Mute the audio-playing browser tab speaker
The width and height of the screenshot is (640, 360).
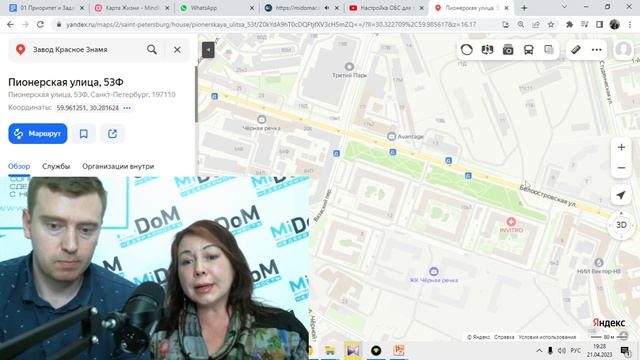click(327, 8)
